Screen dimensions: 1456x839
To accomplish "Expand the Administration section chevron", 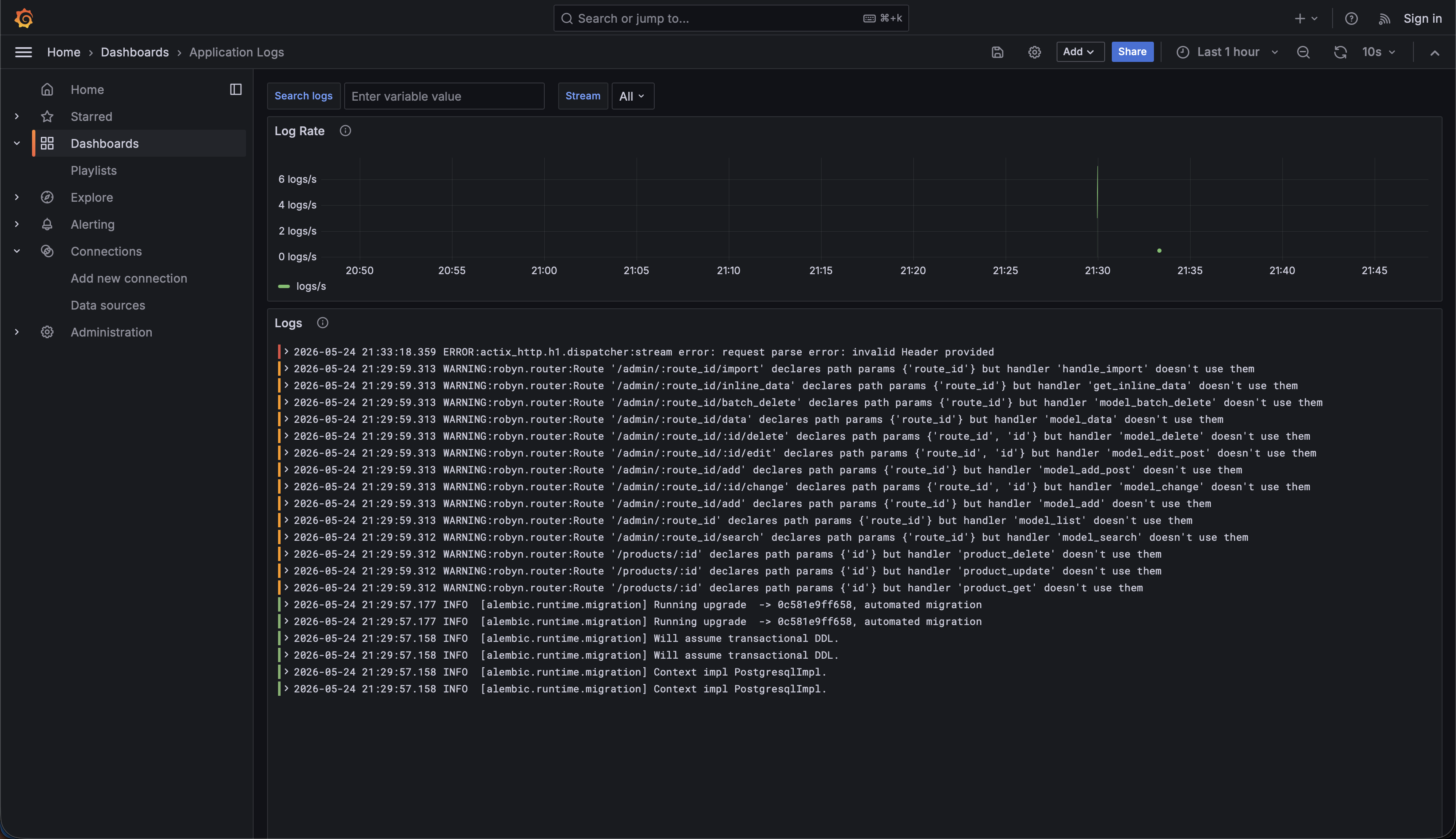I will coord(17,332).
